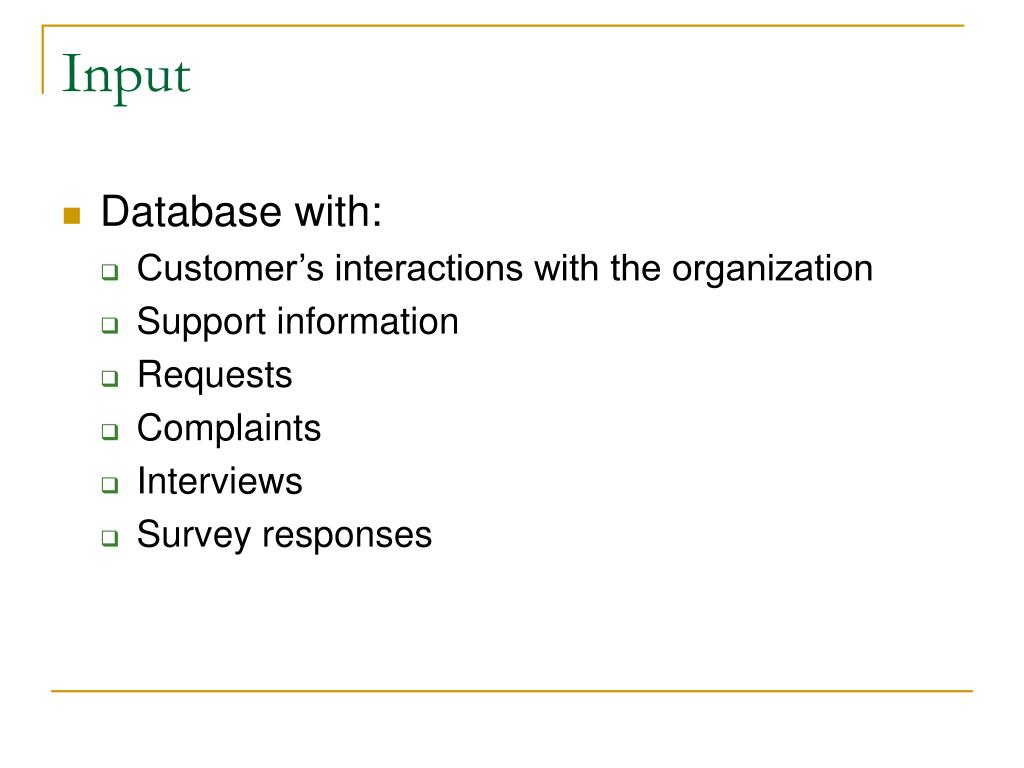Viewport: 1024px width, 768px height.
Task: Select the hollow bullet beside Requests
Action: [x=110, y=379]
